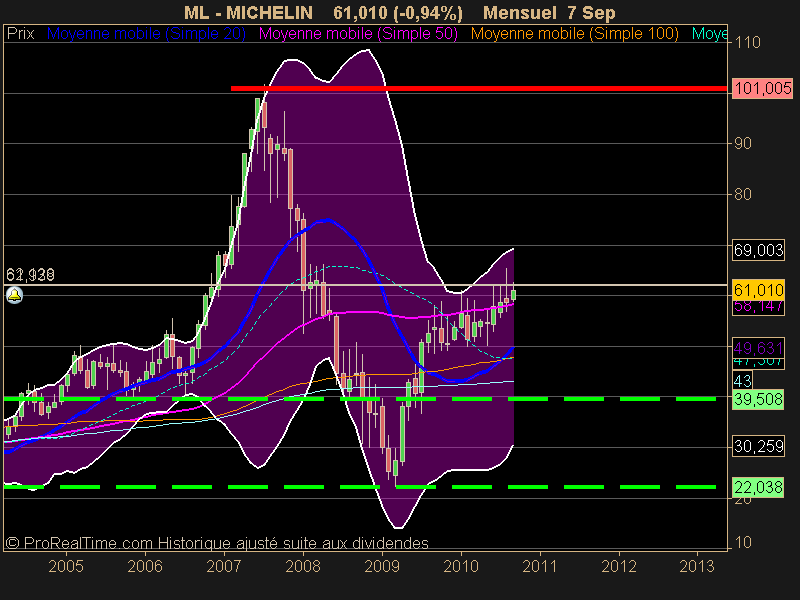The height and width of the screenshot is (600, 800).
Task: Click the "(-0,94%)" change value in the title
Action: 428,13
